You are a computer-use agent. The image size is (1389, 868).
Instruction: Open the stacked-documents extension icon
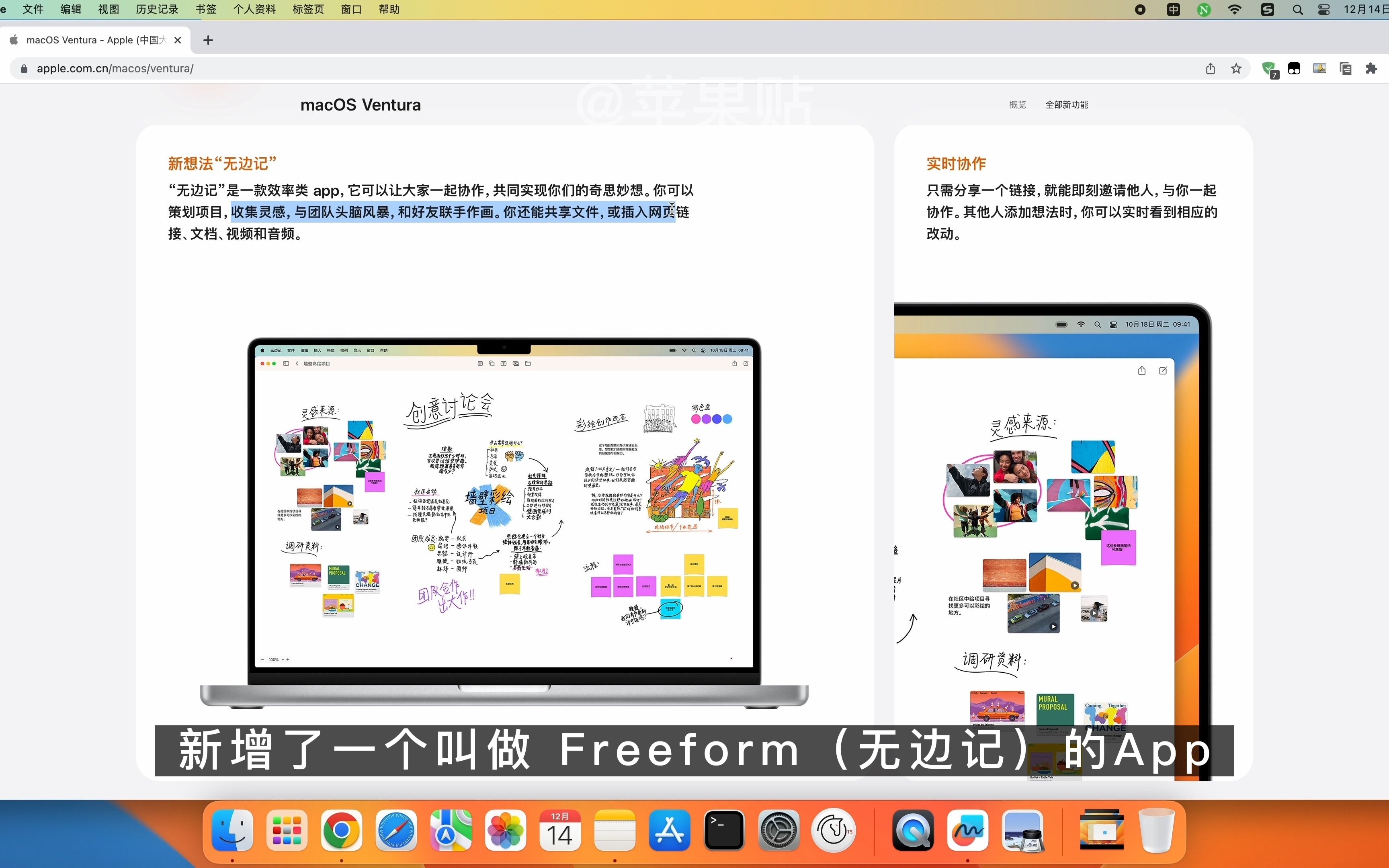click(1346, 69)
